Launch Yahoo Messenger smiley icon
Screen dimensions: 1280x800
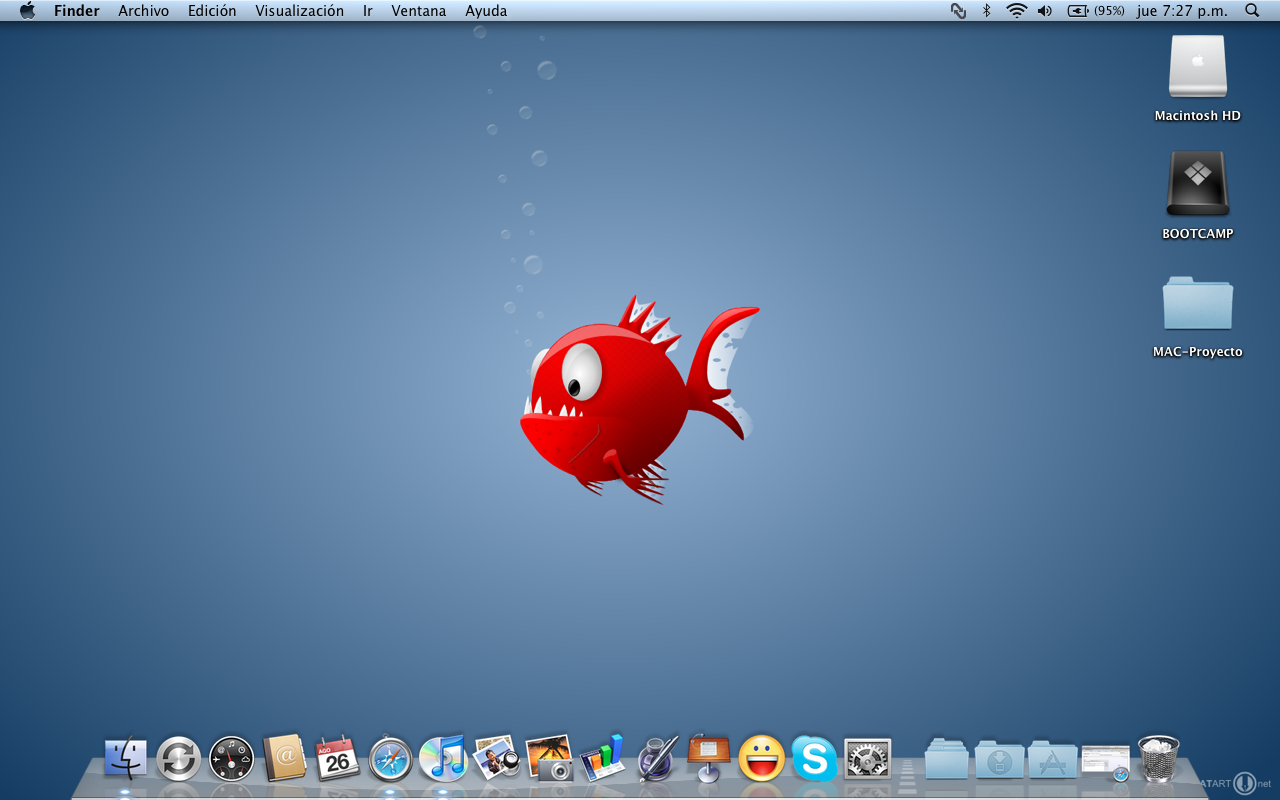[762, 758]
